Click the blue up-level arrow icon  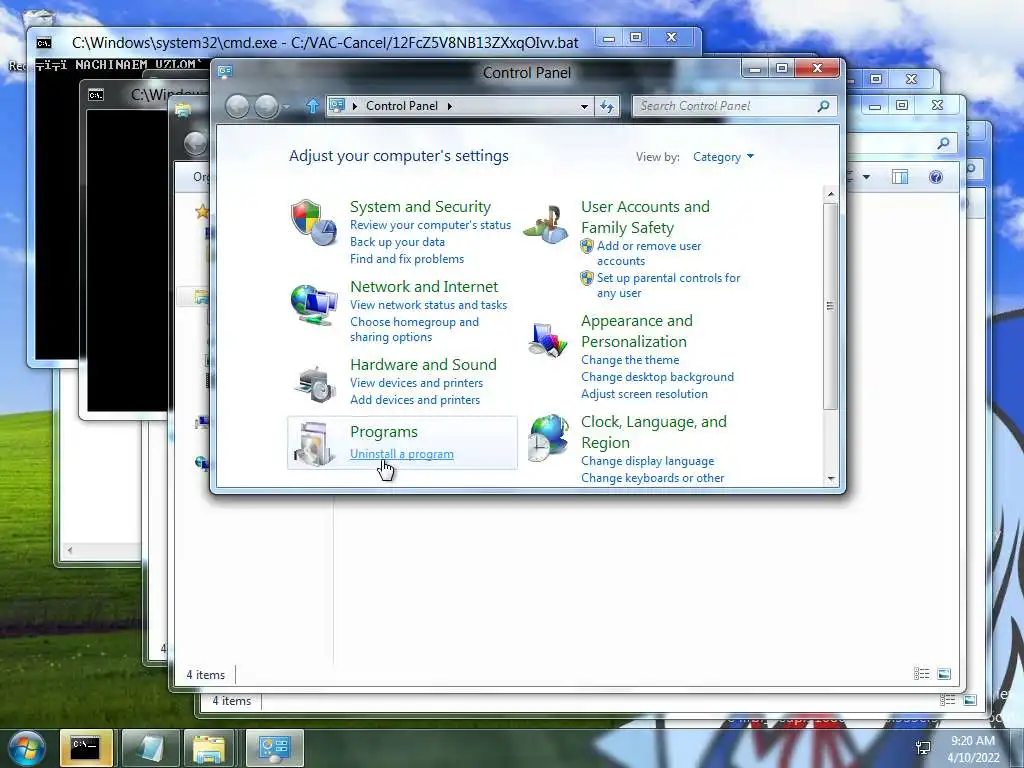[x=312, y=106]
